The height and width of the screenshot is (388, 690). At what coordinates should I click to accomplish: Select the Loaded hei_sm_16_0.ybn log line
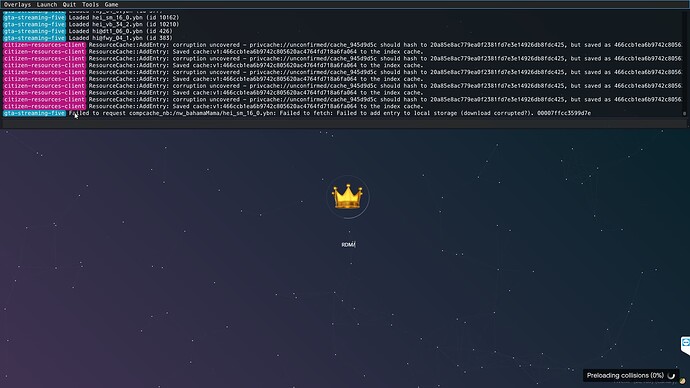tap(124, 18)
